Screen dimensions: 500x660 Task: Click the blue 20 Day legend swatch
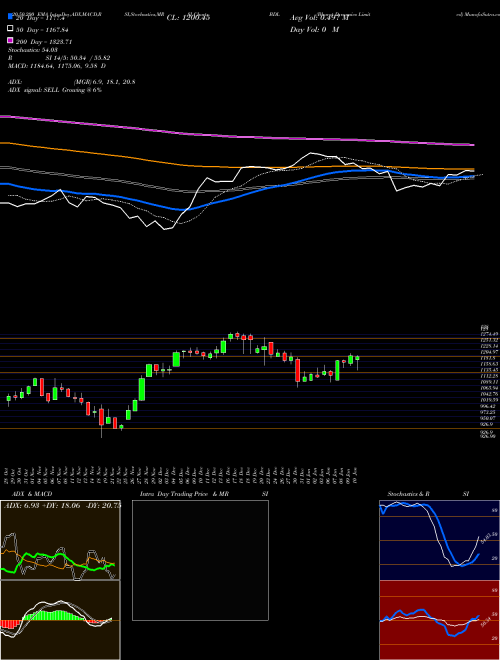[10, 17]
